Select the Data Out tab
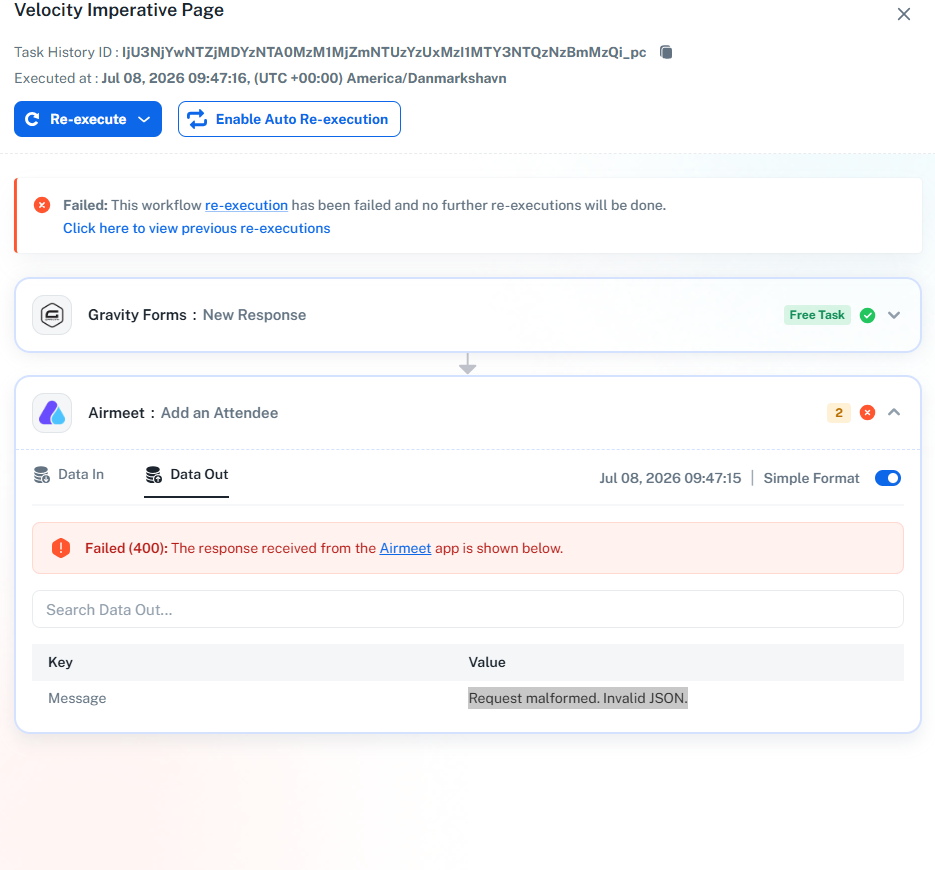 tap(187, 475)
